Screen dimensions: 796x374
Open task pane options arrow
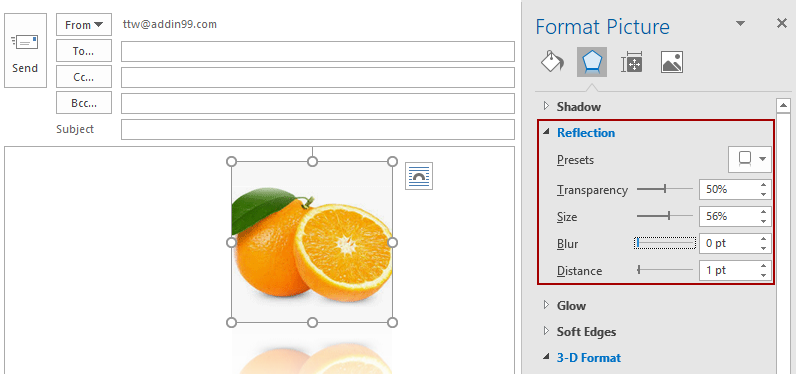[x=741, y=23]
